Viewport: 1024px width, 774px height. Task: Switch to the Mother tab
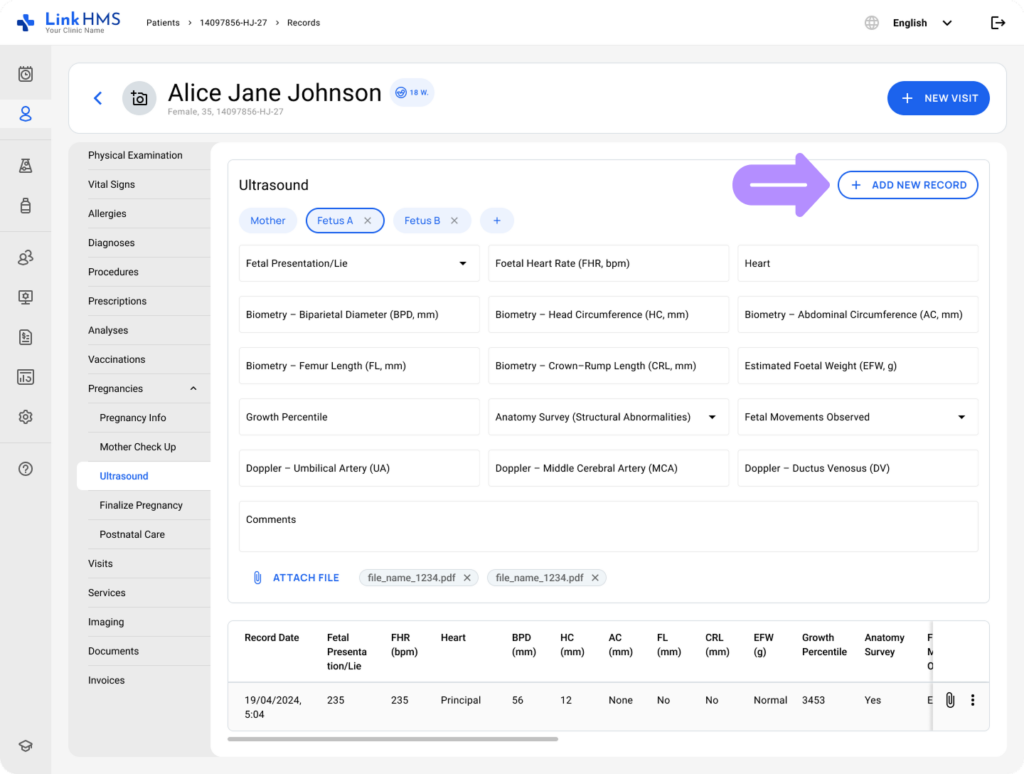267,221
